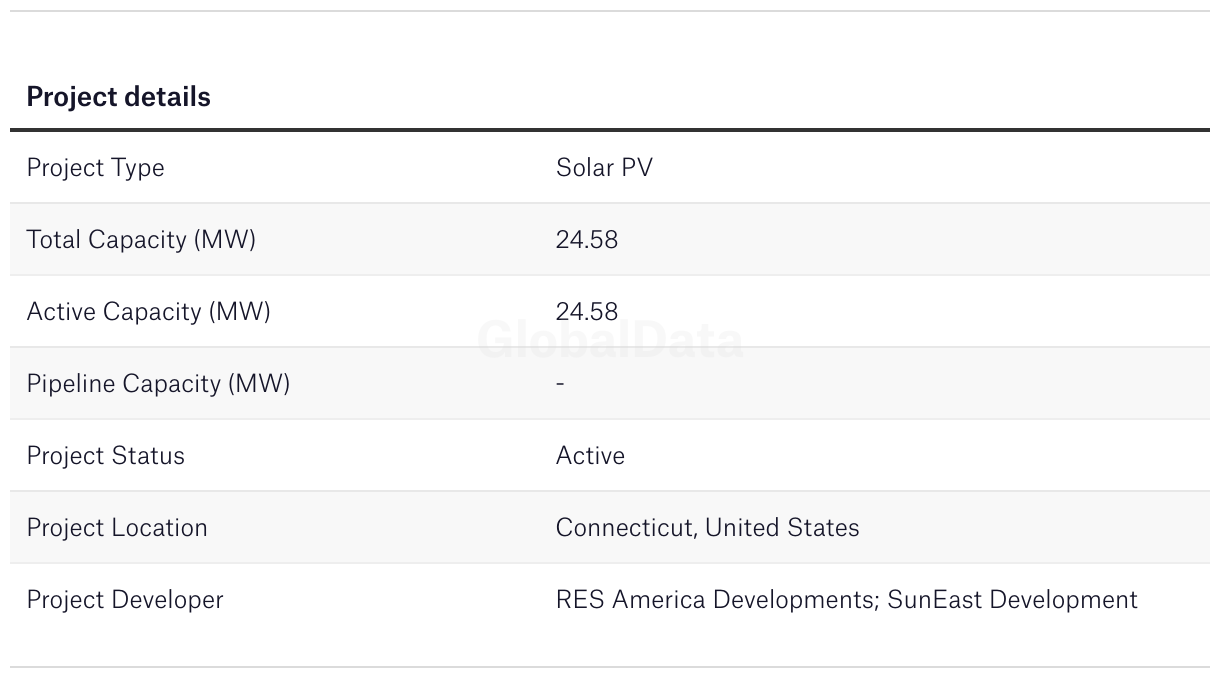
Task: Select the Pipeline Capacity (MW) label
Action: [x=158, y=384]
